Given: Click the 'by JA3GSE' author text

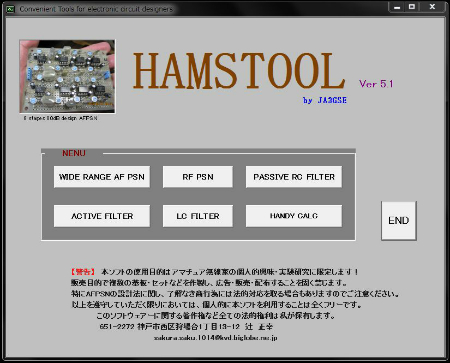Looking at the screenshot, I should (325, 100).
